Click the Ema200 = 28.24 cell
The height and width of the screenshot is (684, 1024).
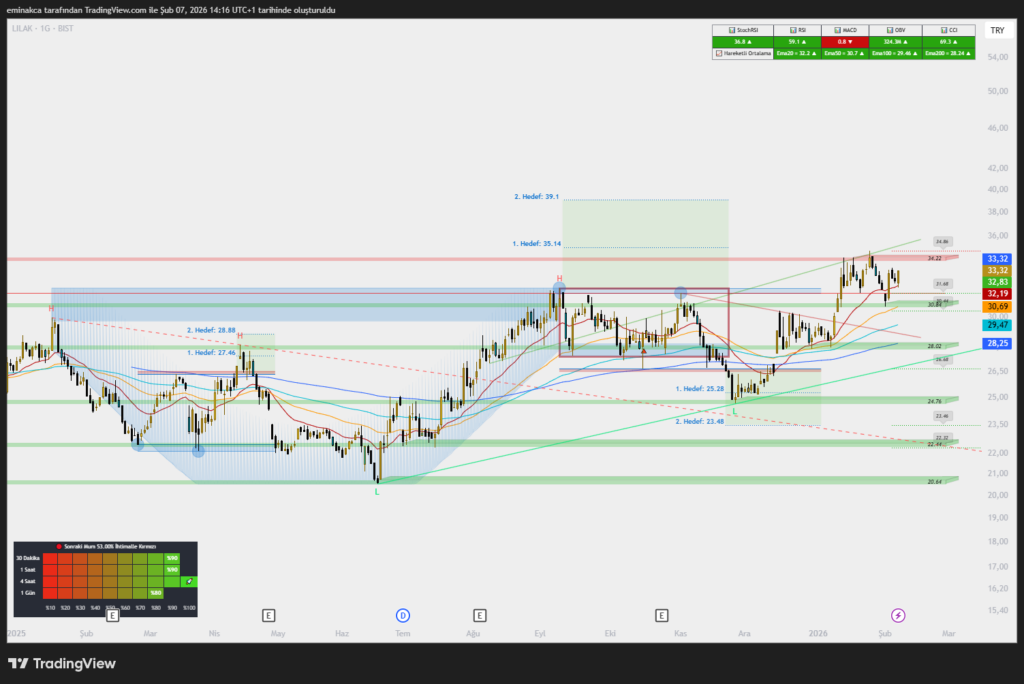(x=945, y=52)
